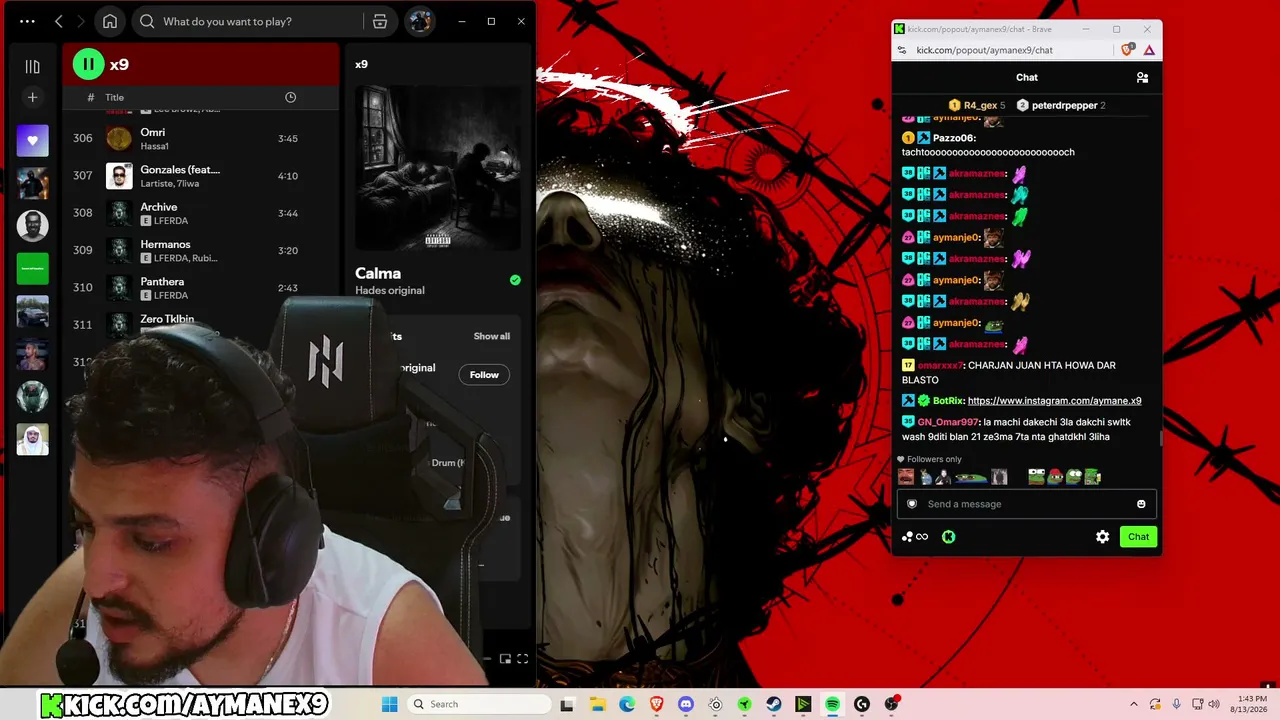Open the channel points infinity icon
The image size is (1280, 720).
coord(915,537)
